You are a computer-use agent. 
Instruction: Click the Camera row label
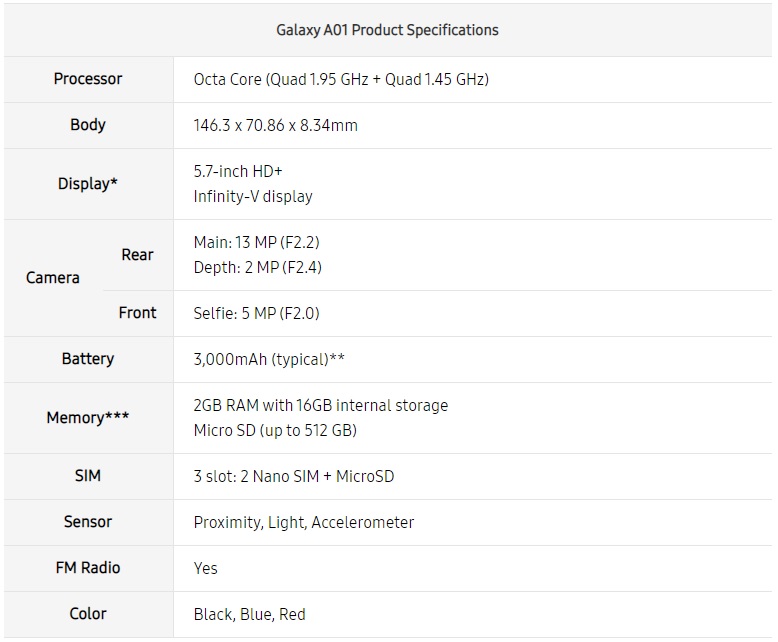53,277
